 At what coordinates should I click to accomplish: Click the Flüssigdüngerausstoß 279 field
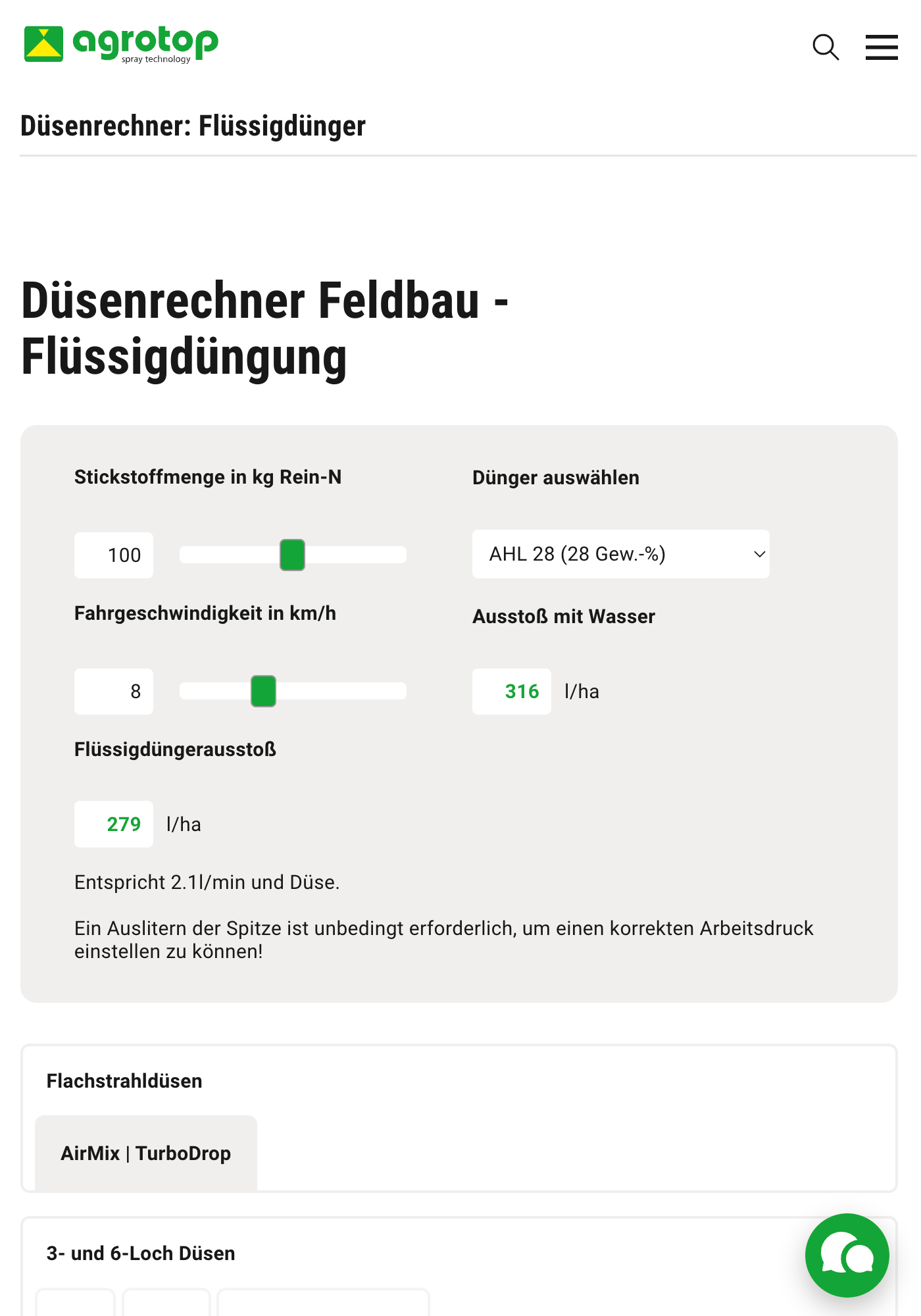coord(114,824)
